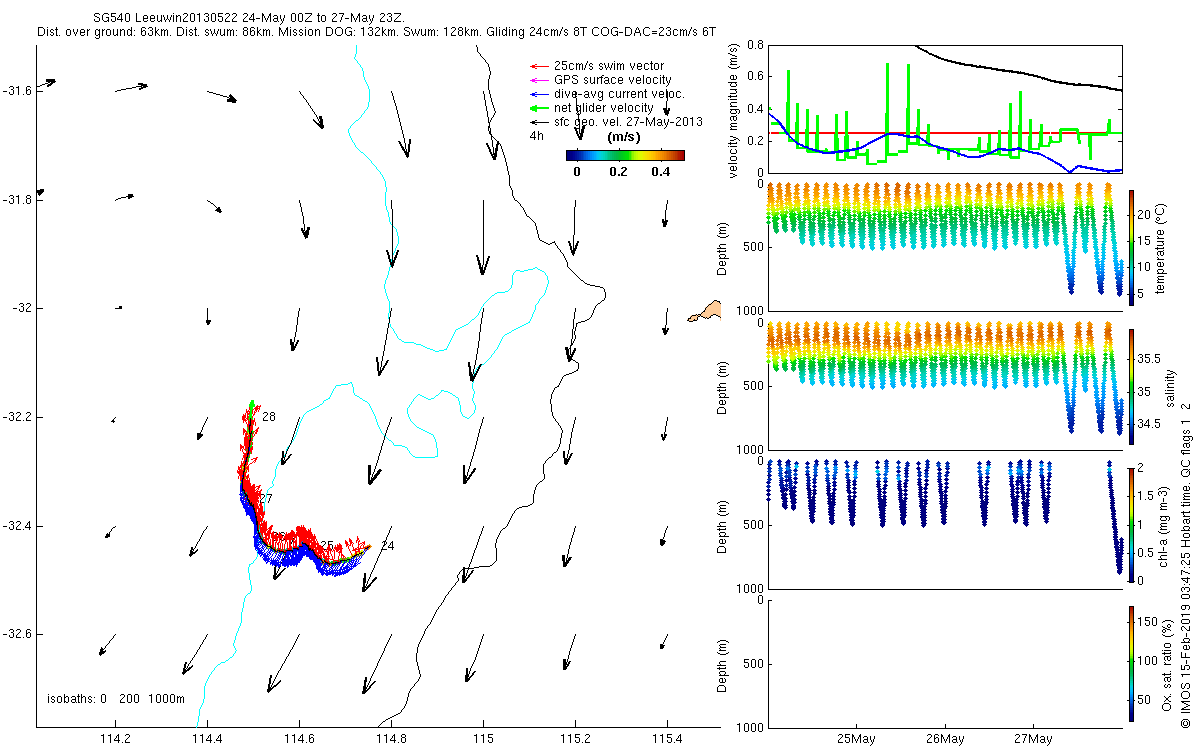This screenshot has width=1200, height=750.
Task: Select the 'dive-avg current veloc.' legend entry
Action: 618,94
